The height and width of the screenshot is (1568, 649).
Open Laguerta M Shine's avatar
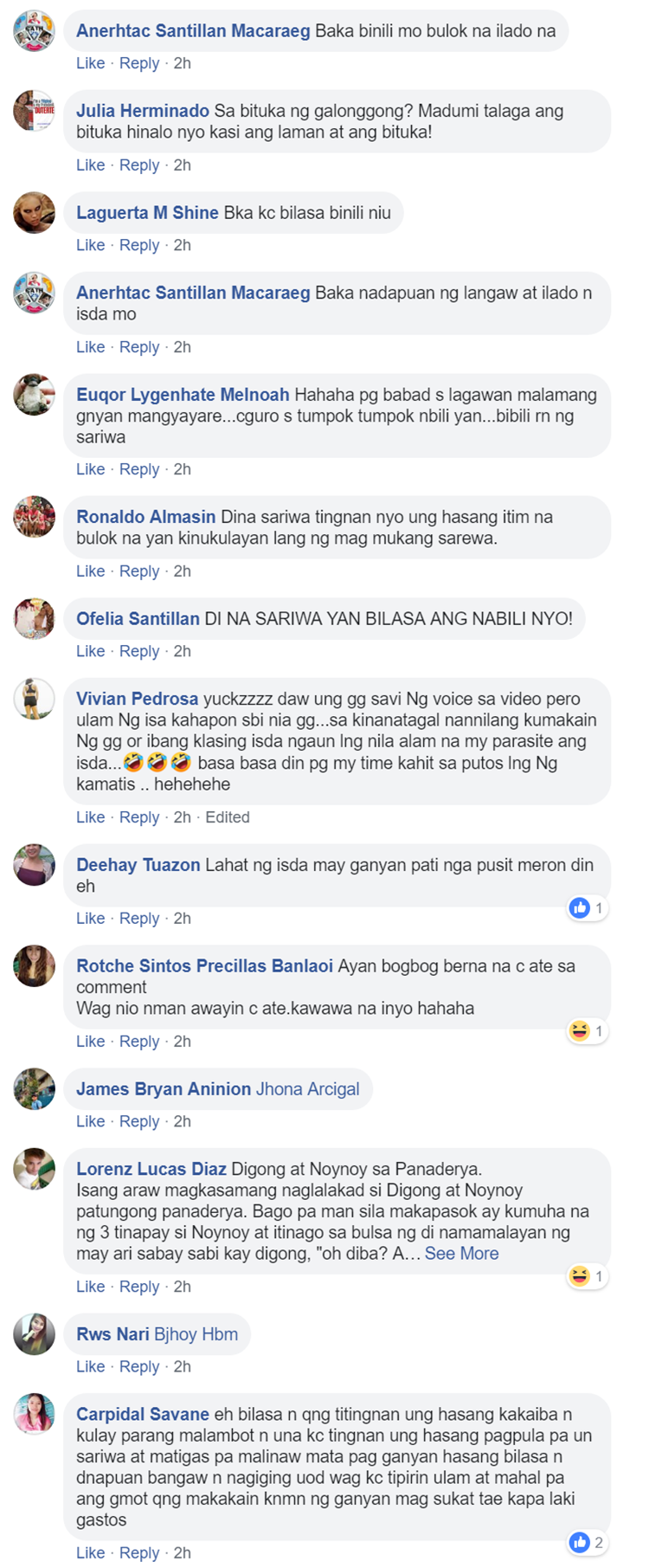coord(35,213)
